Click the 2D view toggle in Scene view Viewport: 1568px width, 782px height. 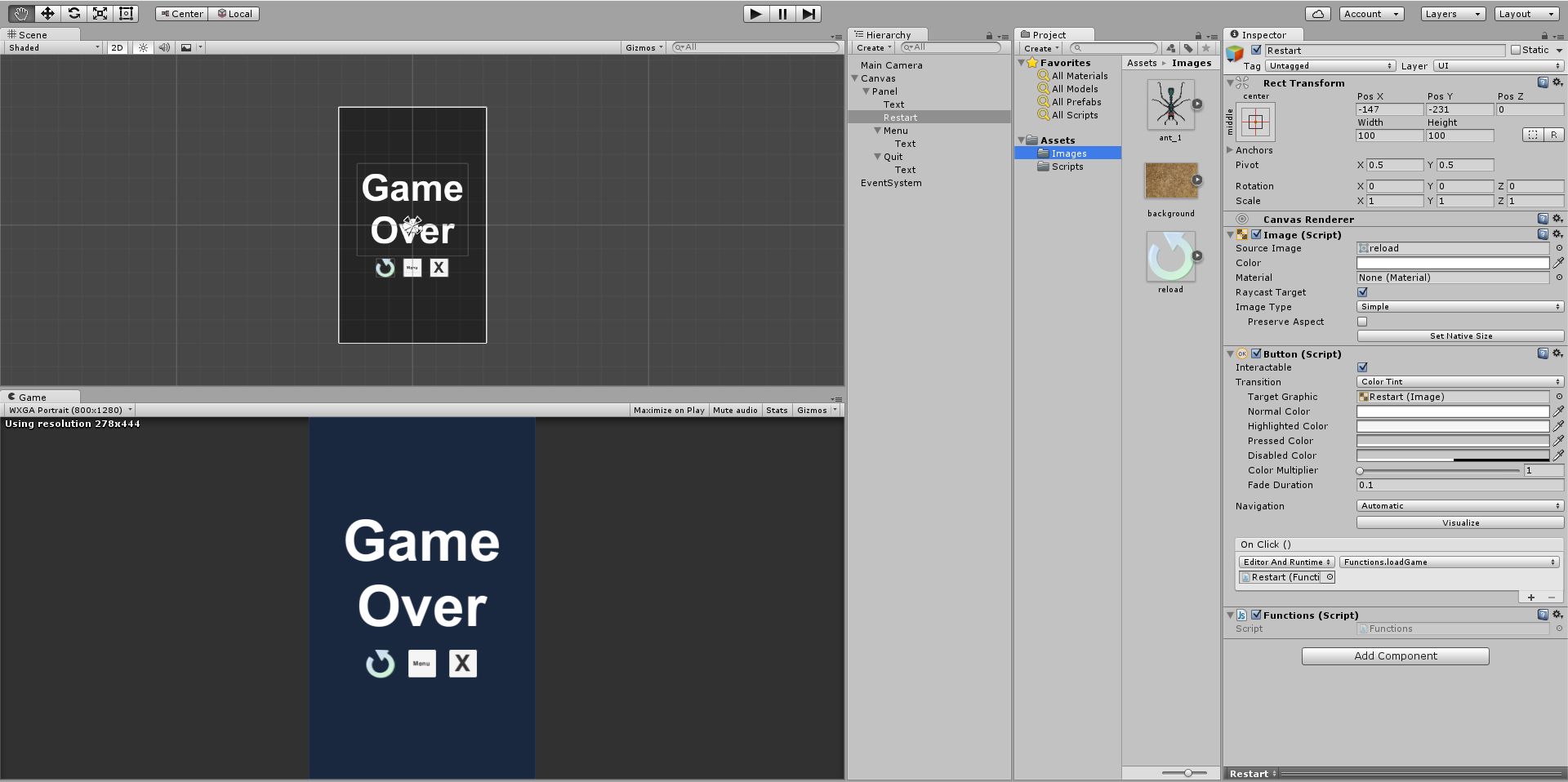[x=116, y=47]
